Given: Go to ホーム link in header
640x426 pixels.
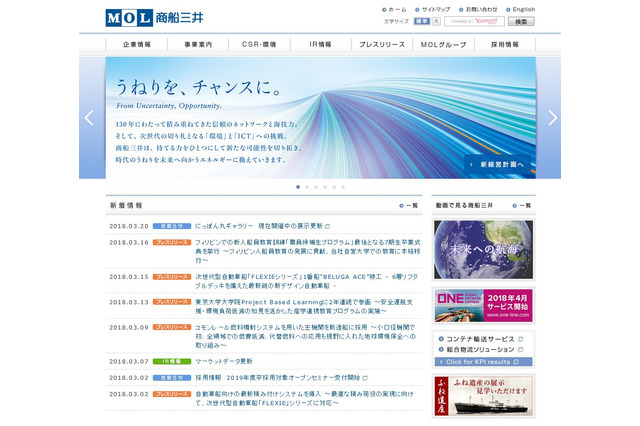Looking at the screenshot, I should click(x=394, y=9).
